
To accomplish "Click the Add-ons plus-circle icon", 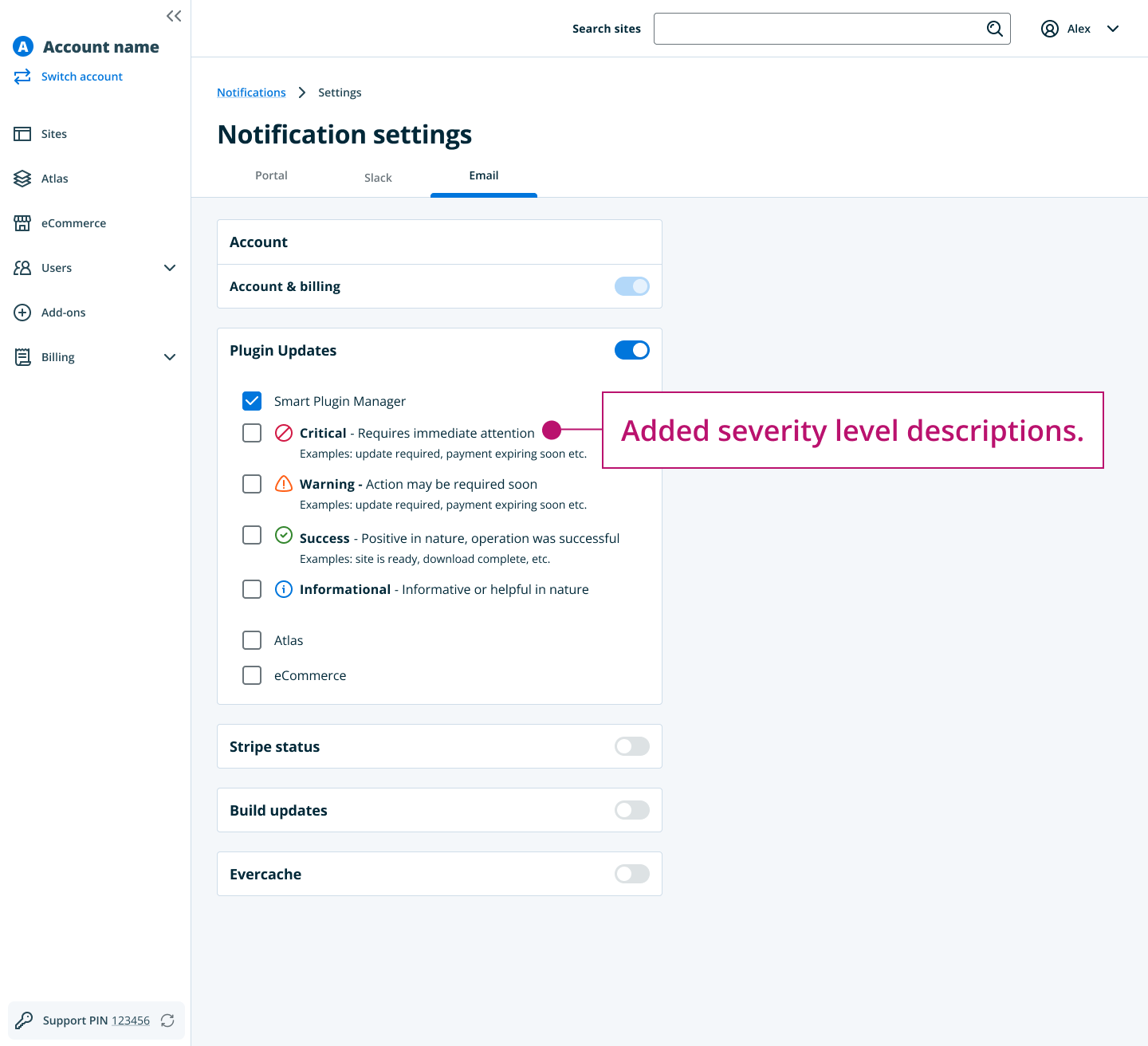I will tap(22, 313).
